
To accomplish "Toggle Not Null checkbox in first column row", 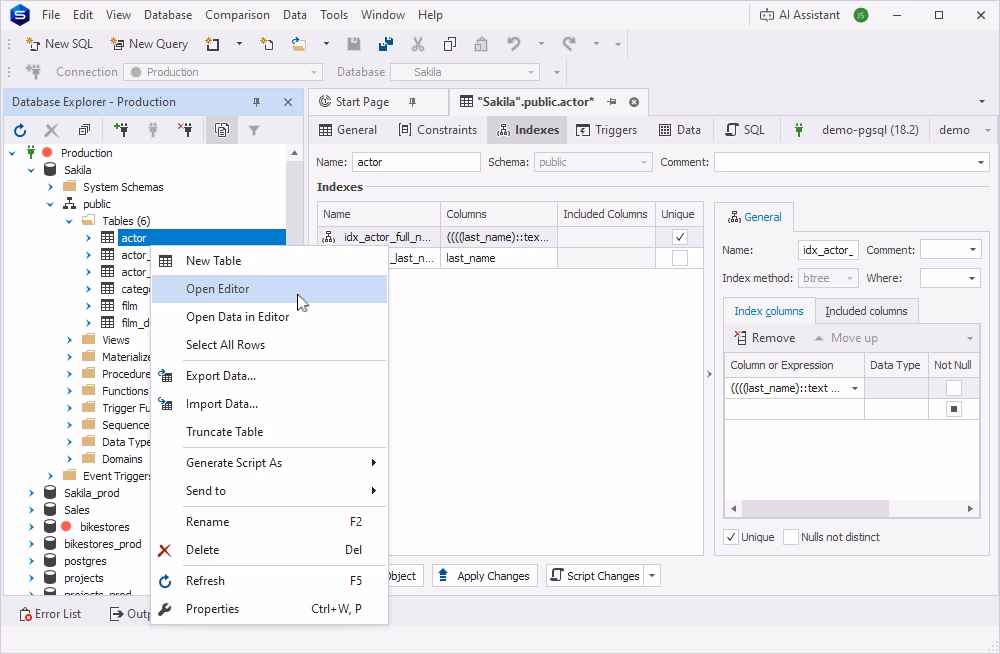I will [x=953, y=388].
